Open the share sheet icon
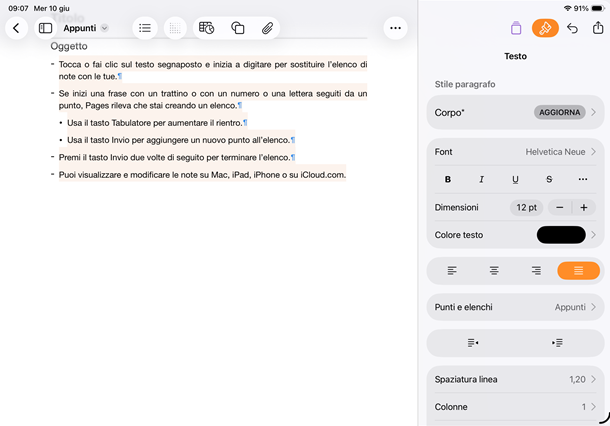 [x=598, y=28]
